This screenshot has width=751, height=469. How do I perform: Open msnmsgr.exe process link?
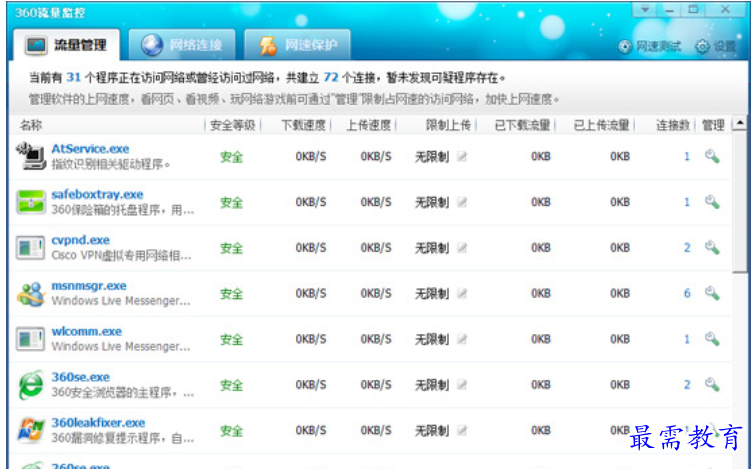[89, 286]
